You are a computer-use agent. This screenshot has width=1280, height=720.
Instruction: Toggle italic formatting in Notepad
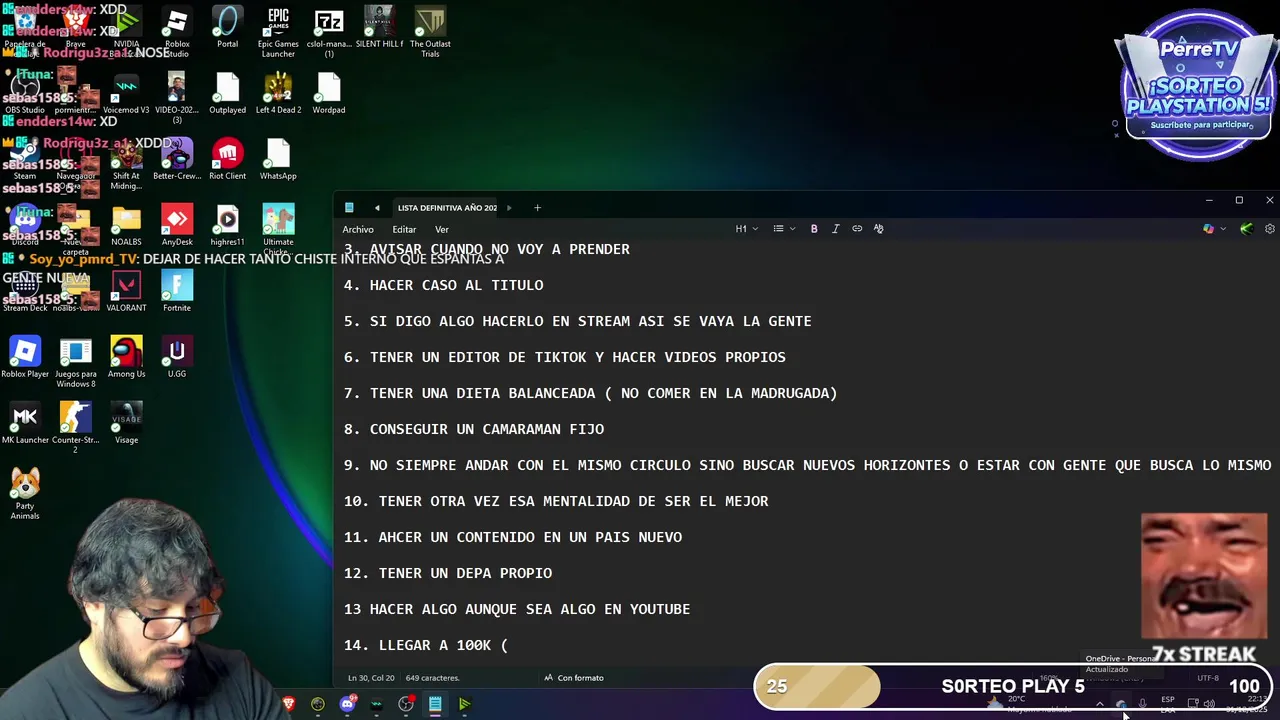point(836,229)
